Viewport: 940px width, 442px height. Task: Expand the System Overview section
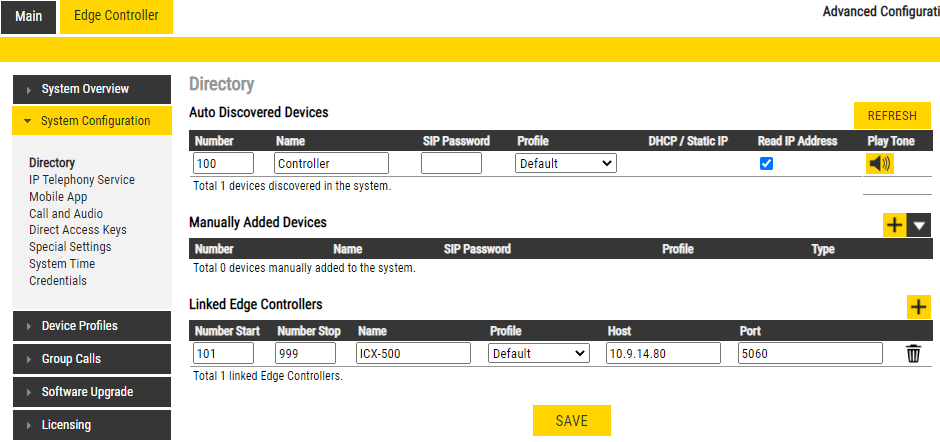91,89
